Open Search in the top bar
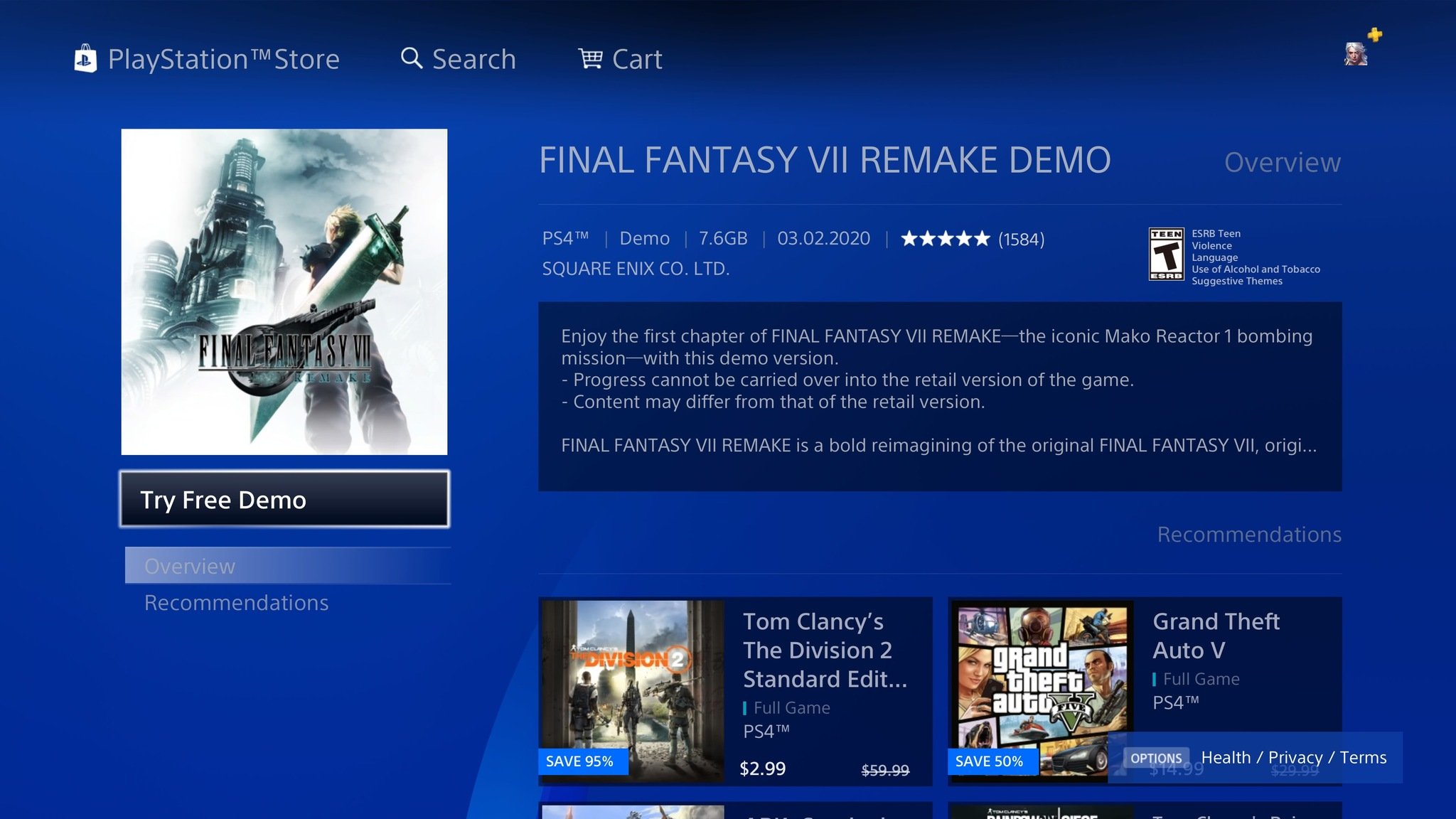 click(474, 59)
